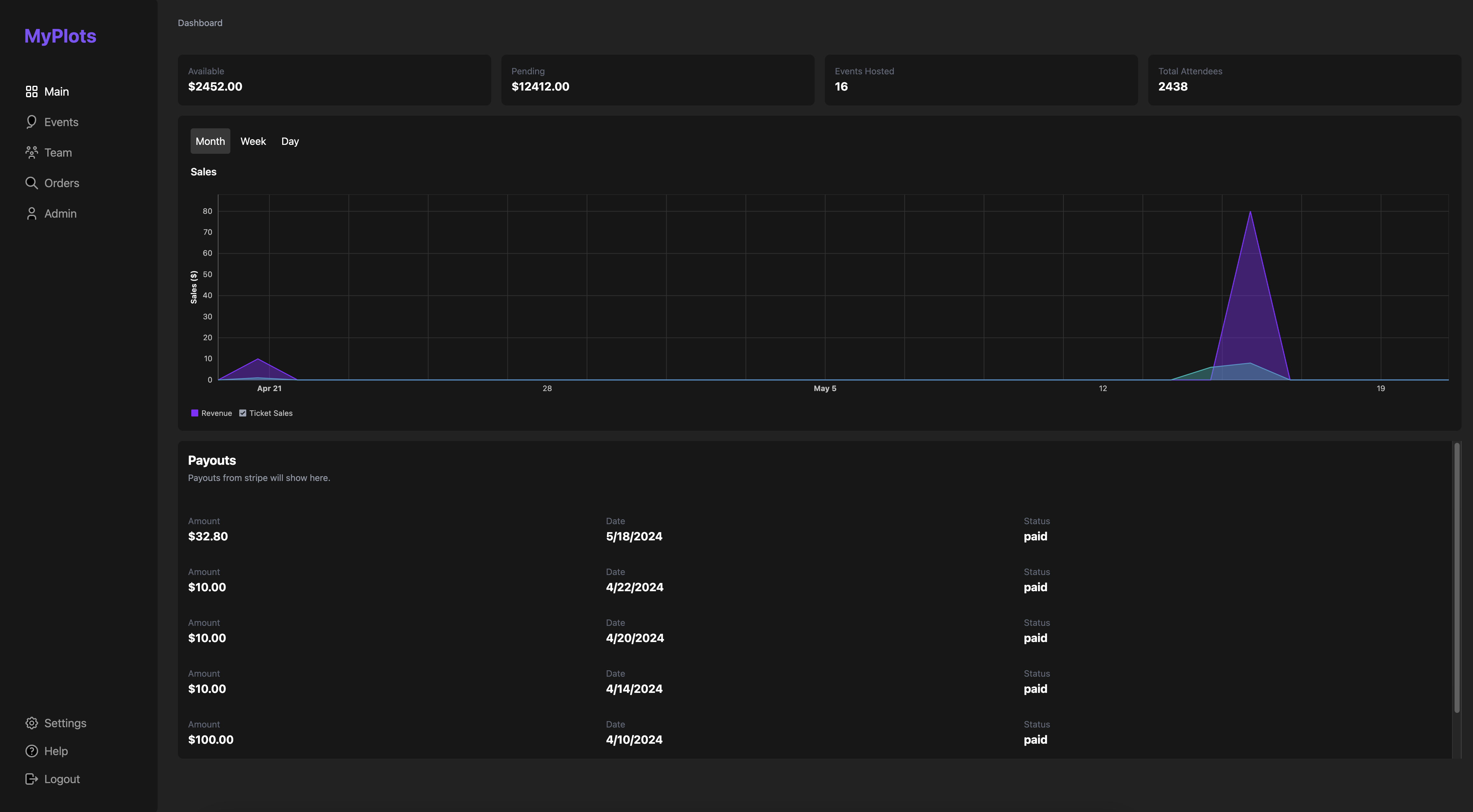
Task: Click the Events Hosted 16 card
Action: [981, 80]
